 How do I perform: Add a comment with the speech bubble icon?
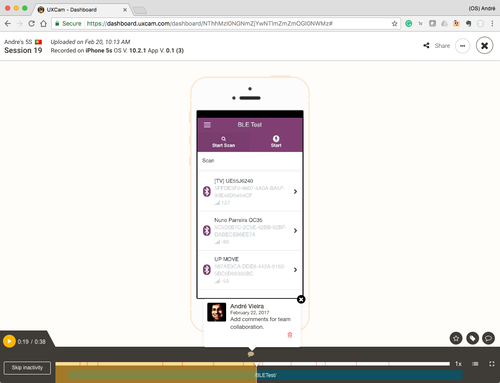pos(489,338)
